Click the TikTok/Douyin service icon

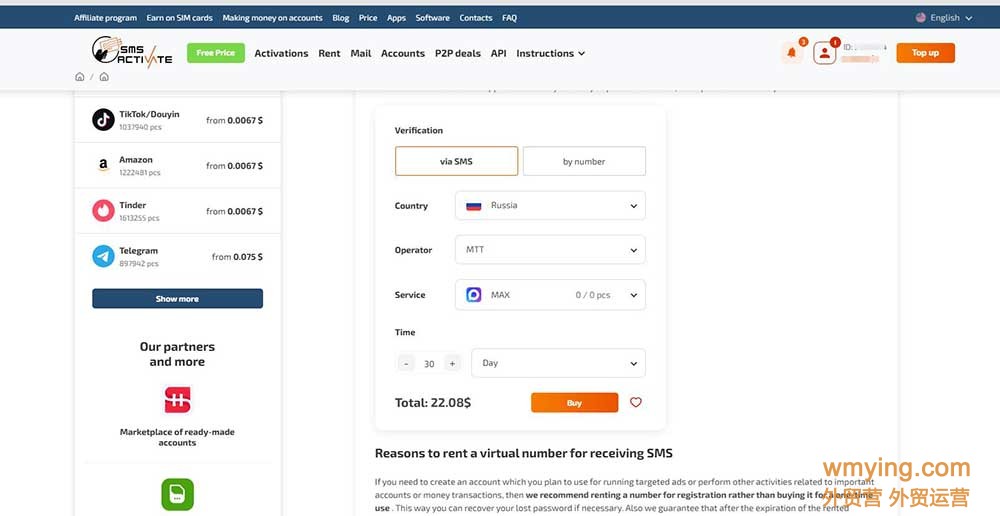(103, 119)
